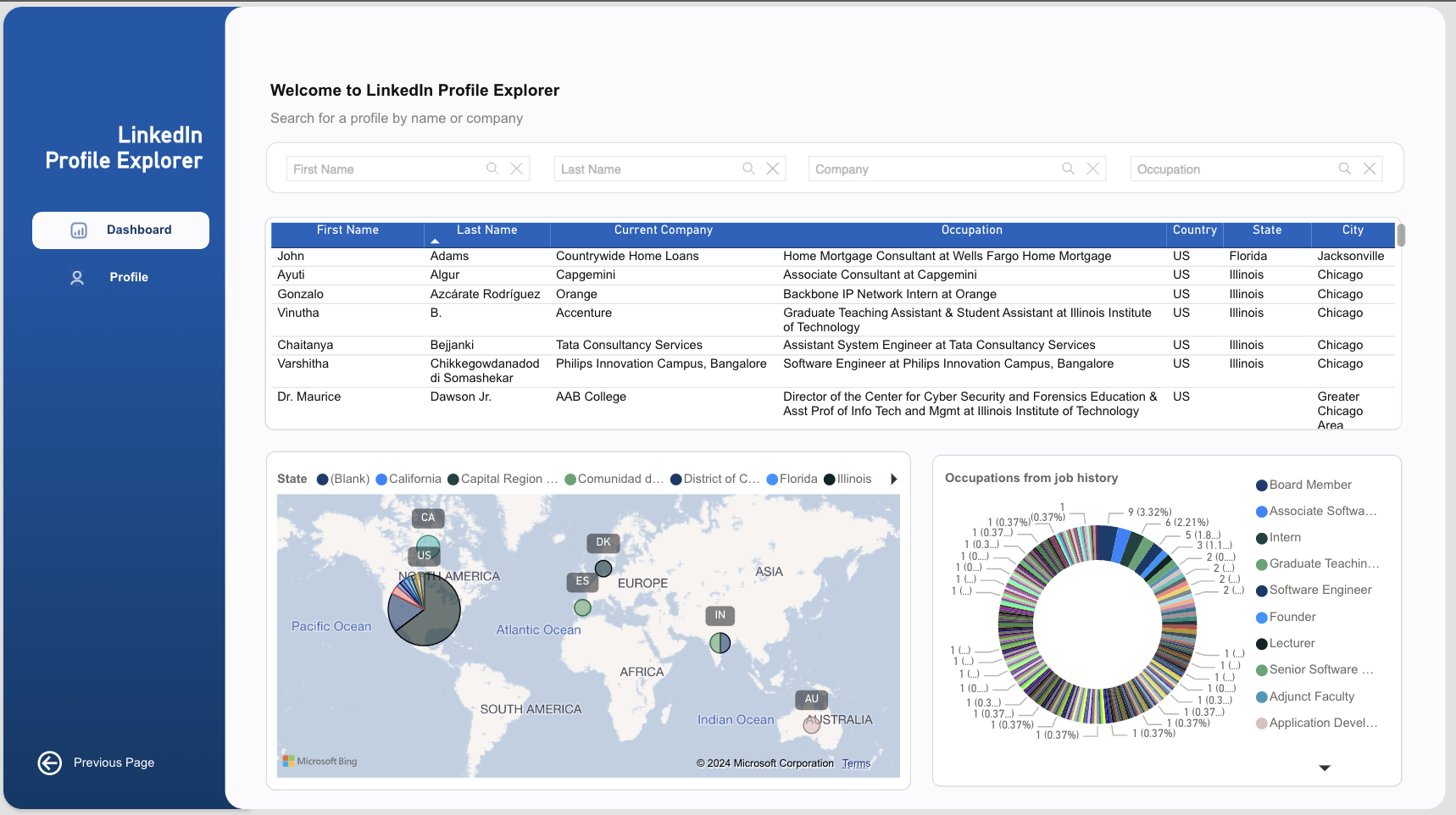Click search icon in Last Name field
The height and width of the screenshot is (815, 1456).
click(x=749, y=169)
